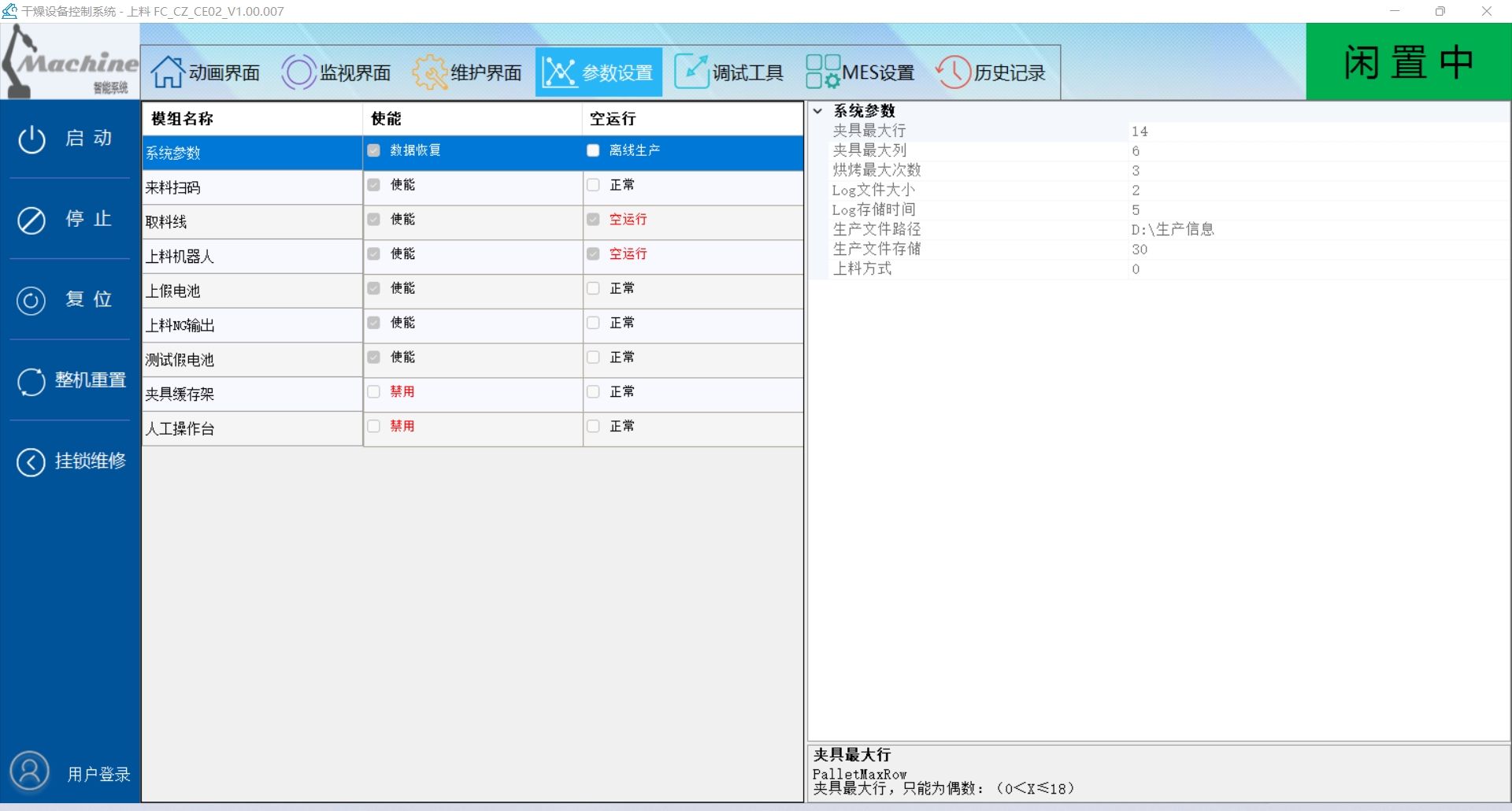Click the back-arrow icon for 挂锁维修
Image resolution: width=1512 pixels, height=811 pixels.
tap(31, 462)
